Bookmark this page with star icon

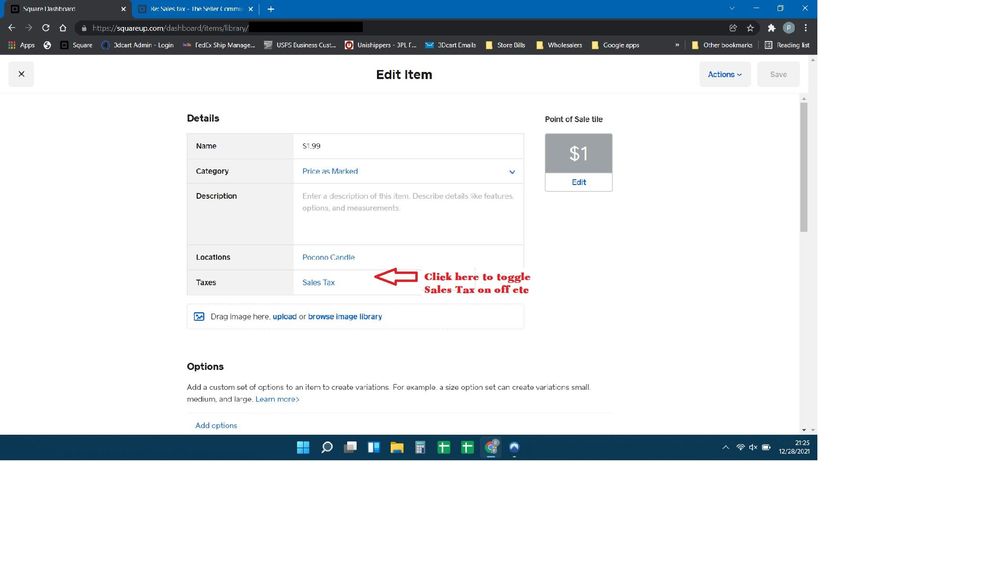click(x=750, y=28)
